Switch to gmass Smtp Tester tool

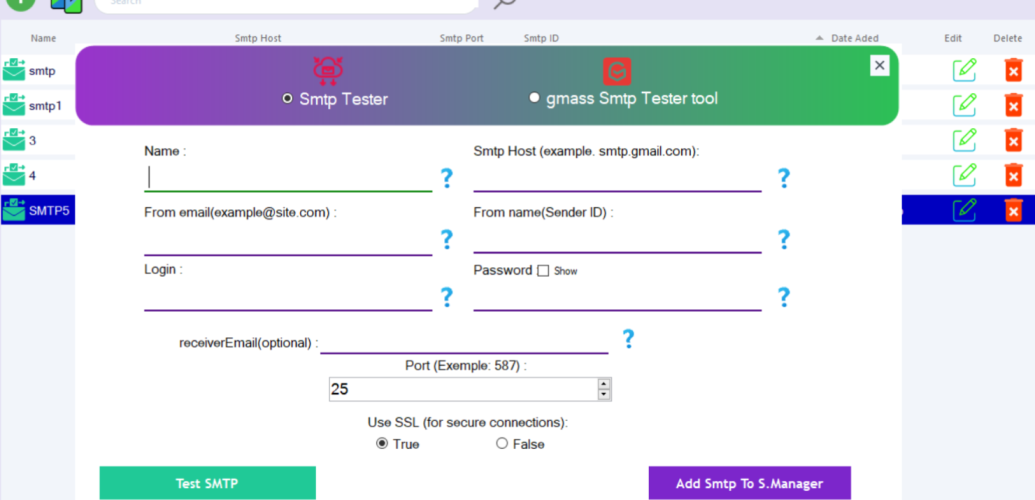pos(535,98)
